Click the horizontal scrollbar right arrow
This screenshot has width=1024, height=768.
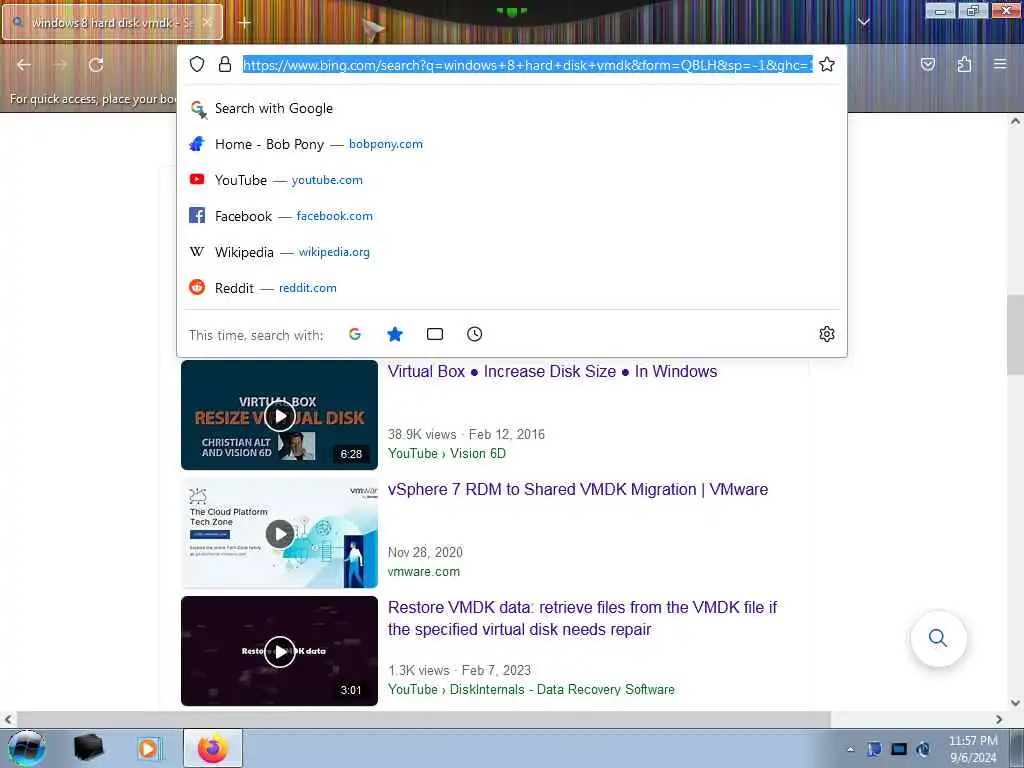click(x=999, y=720)
